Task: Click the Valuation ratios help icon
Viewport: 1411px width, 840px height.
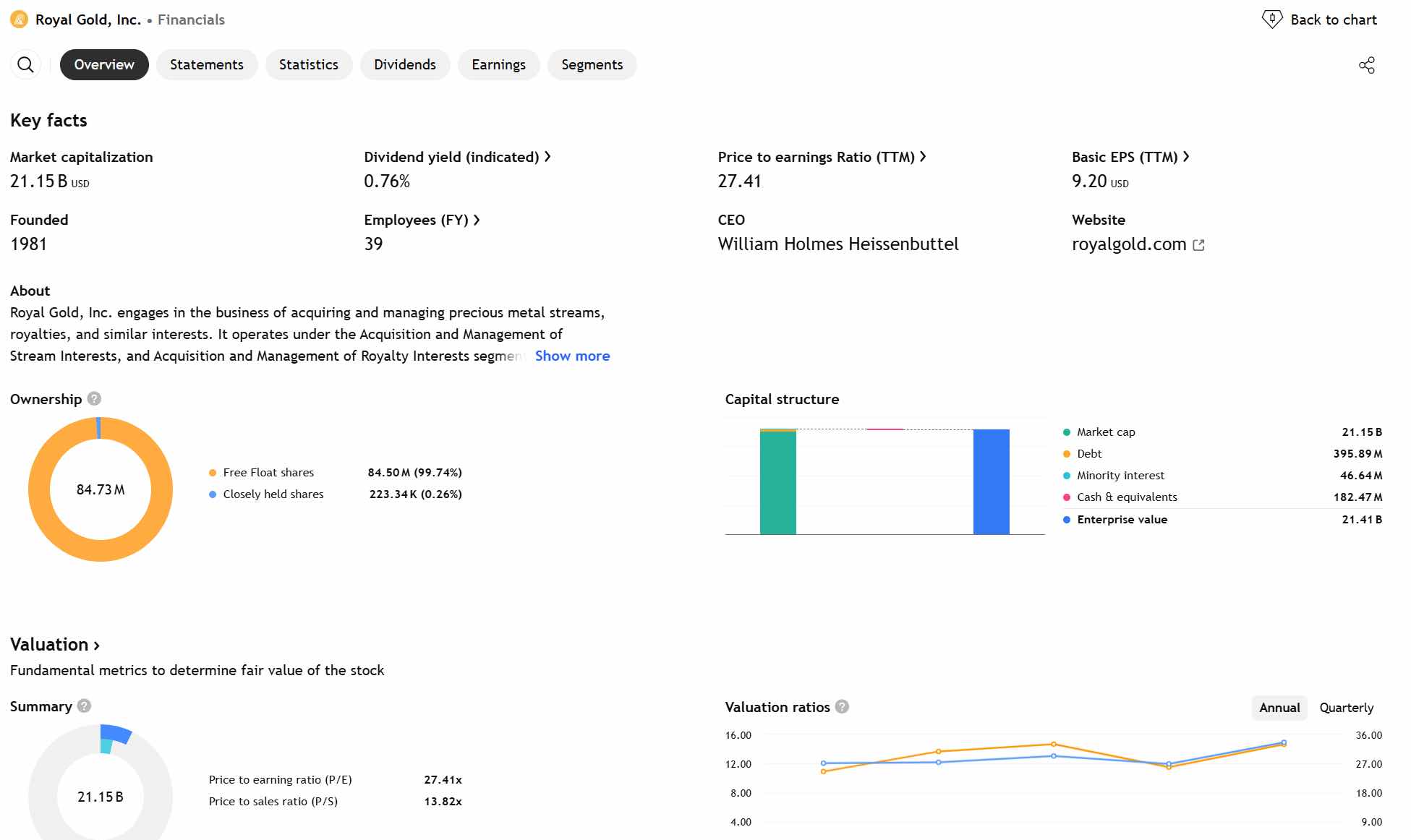Action: [x=842, y=707]
